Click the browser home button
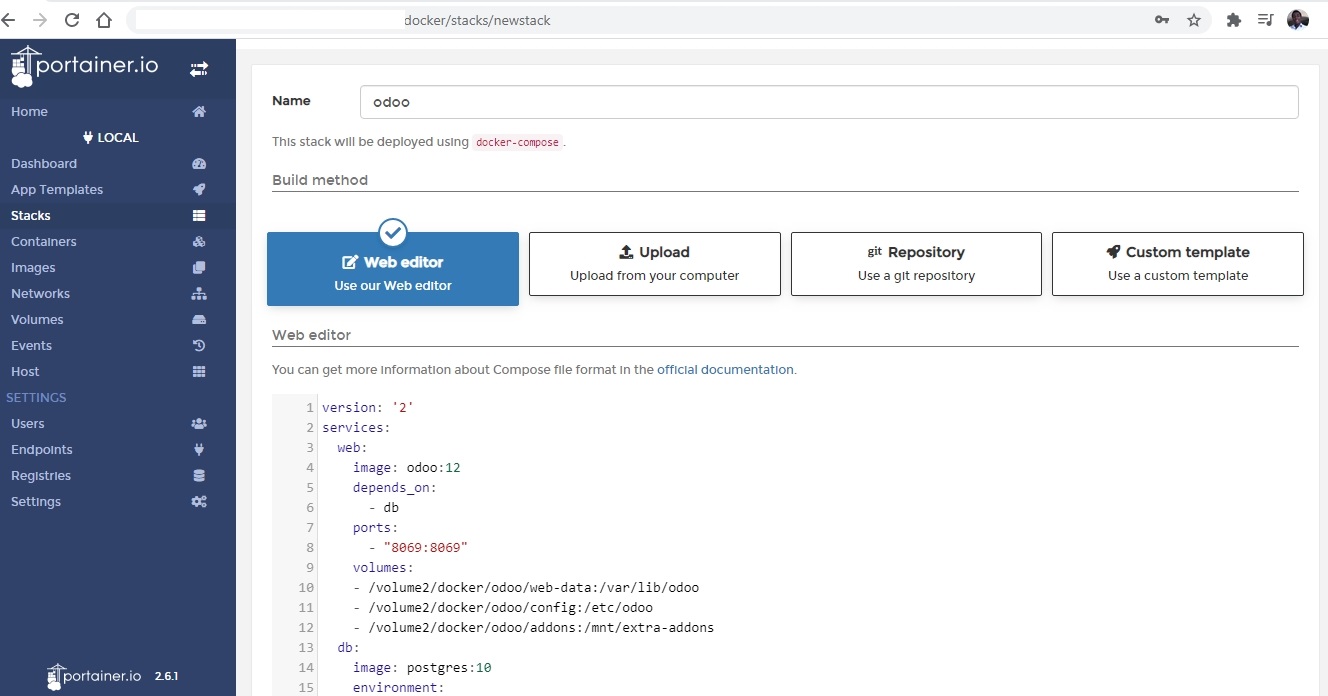The width and height of the screenshot is (1328, 696). [104, 20]
